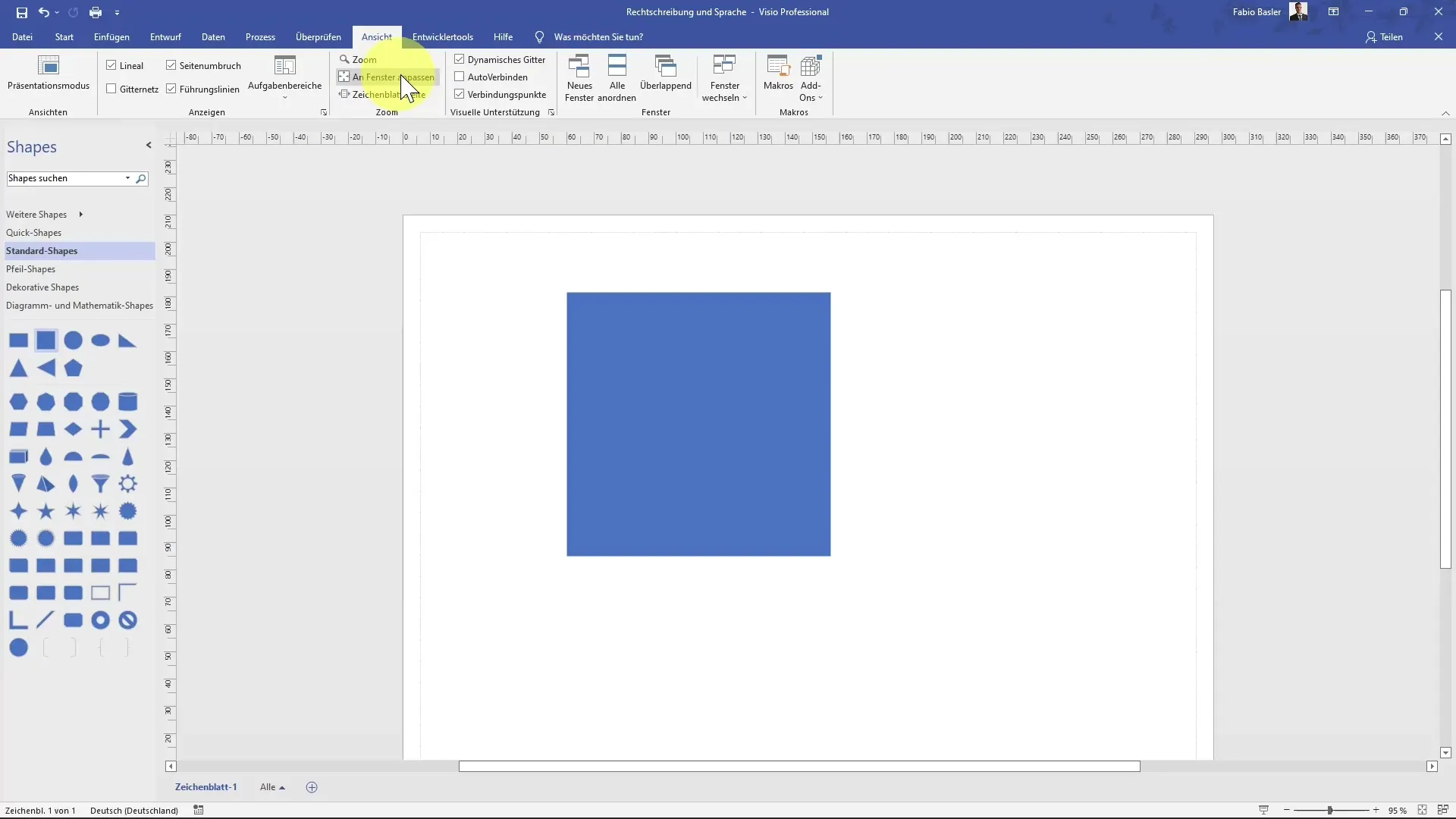Viewport: 1456px width, 819px height.
Task: Select the circle shape in Standard-Shapes
Action: (x=73, y=340)
